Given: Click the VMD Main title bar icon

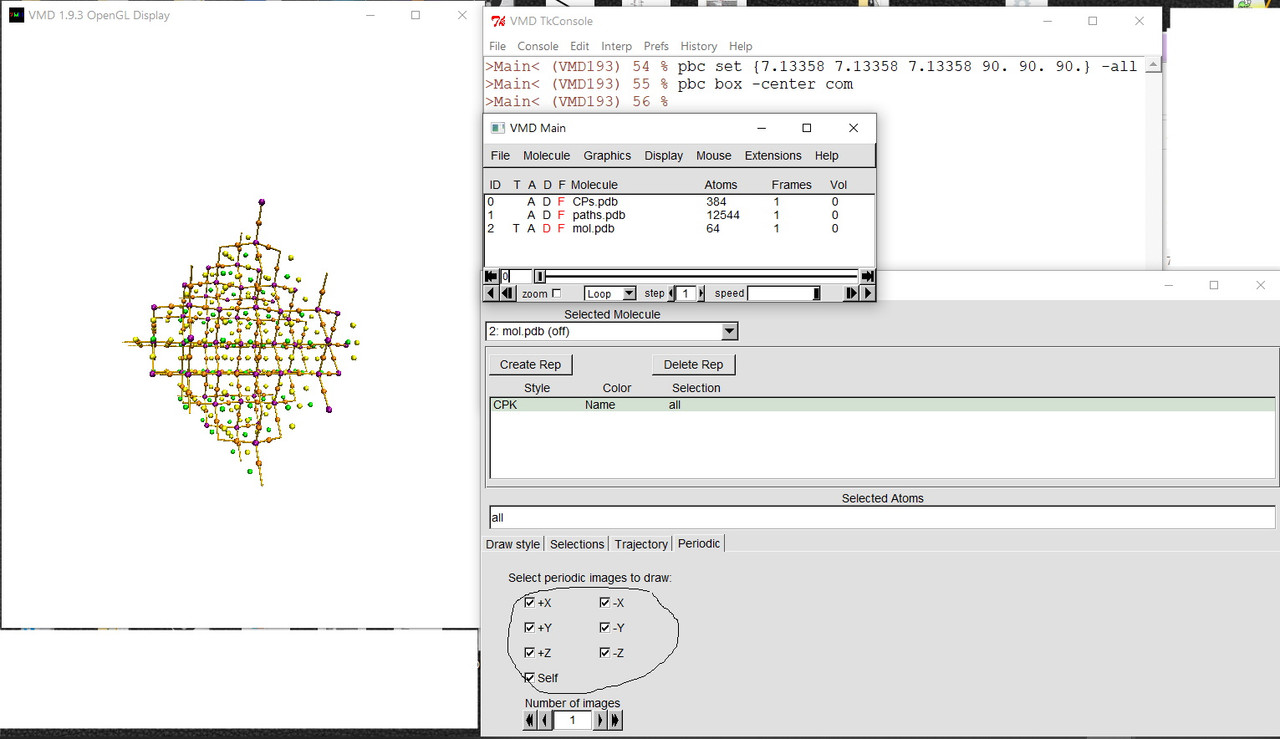Looking at the screenshot, I should 497,128.
